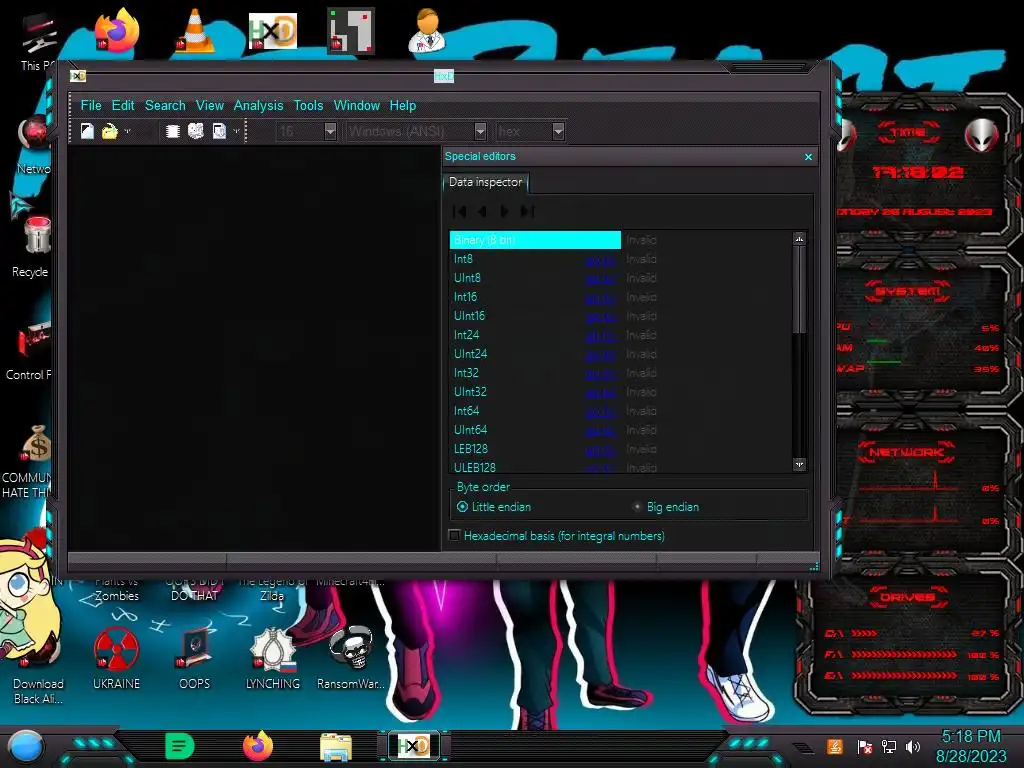Expand the arrow next to Open icon
This screenshot has width=1024, height=768.
click(127, 131)
